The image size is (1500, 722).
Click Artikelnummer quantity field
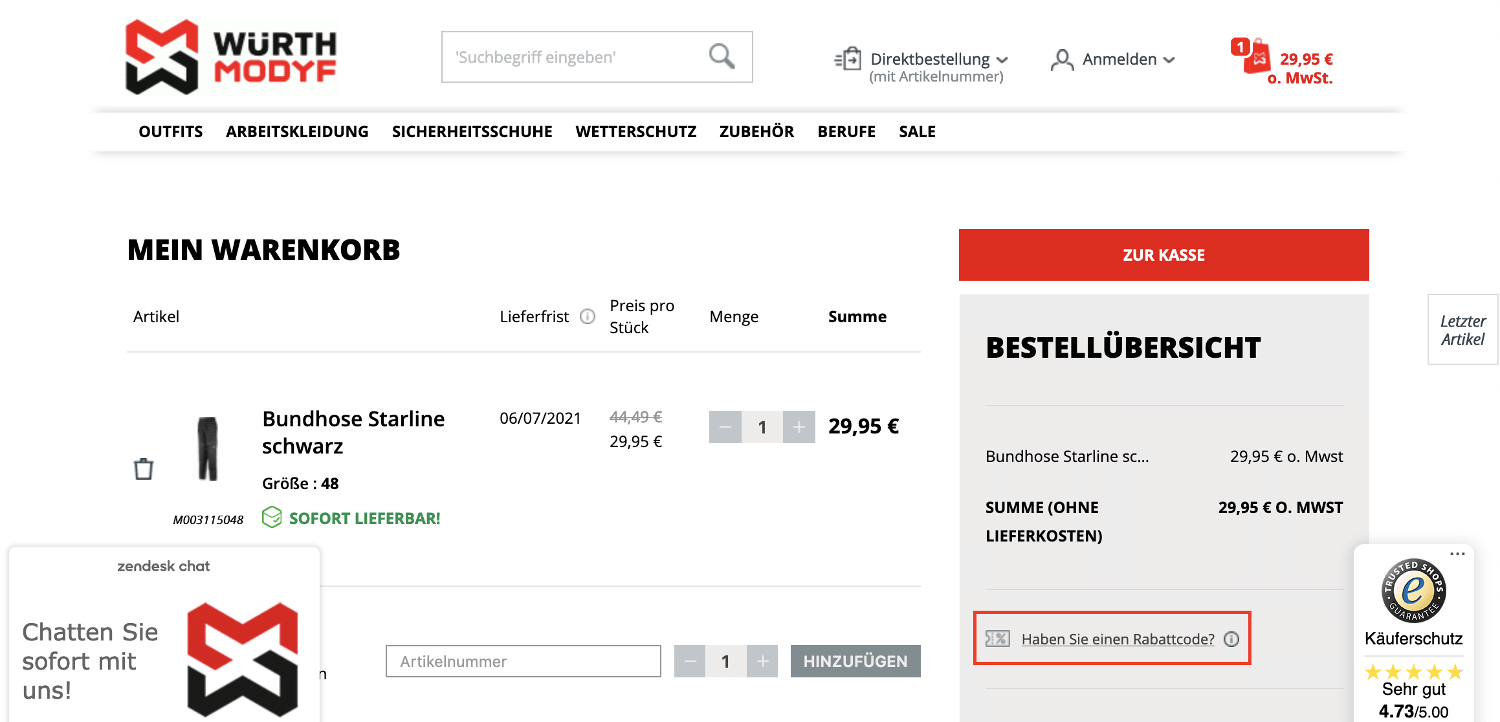(x=726, y=661)
